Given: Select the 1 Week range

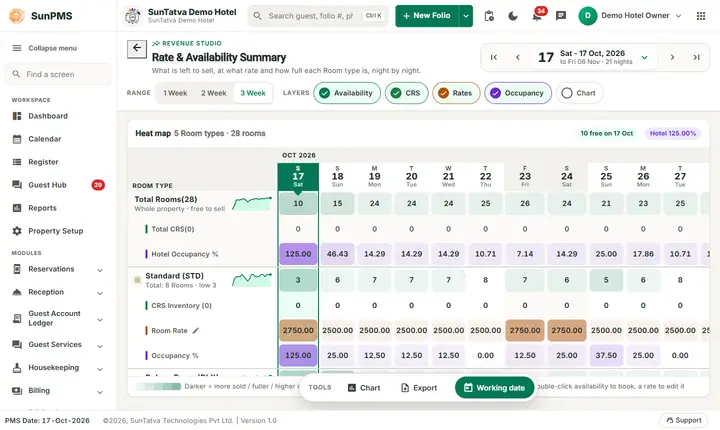Looking at the screenshot, I should point(175,93).
